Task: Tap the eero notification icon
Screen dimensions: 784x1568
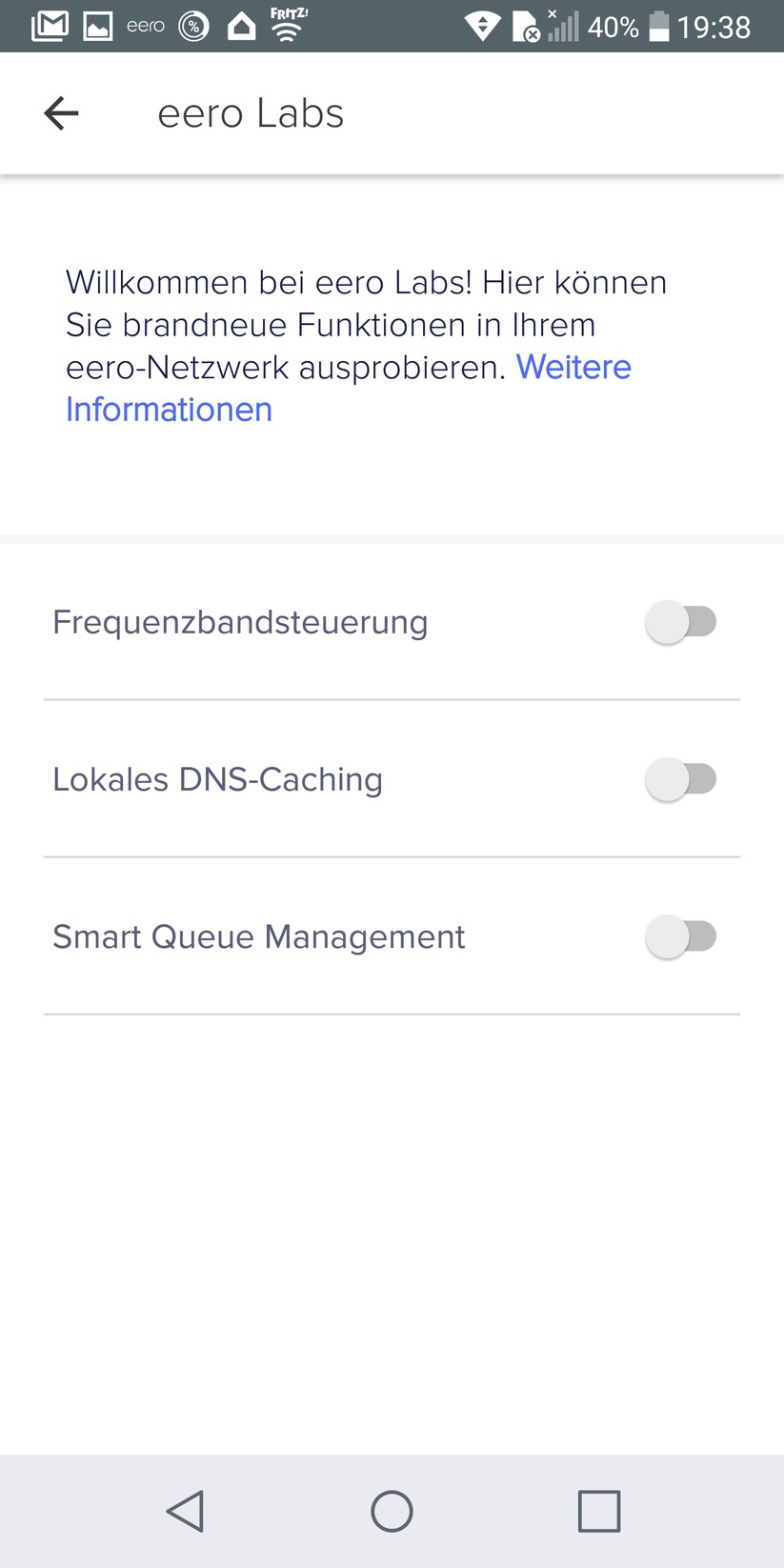Action: click(146, 27)
